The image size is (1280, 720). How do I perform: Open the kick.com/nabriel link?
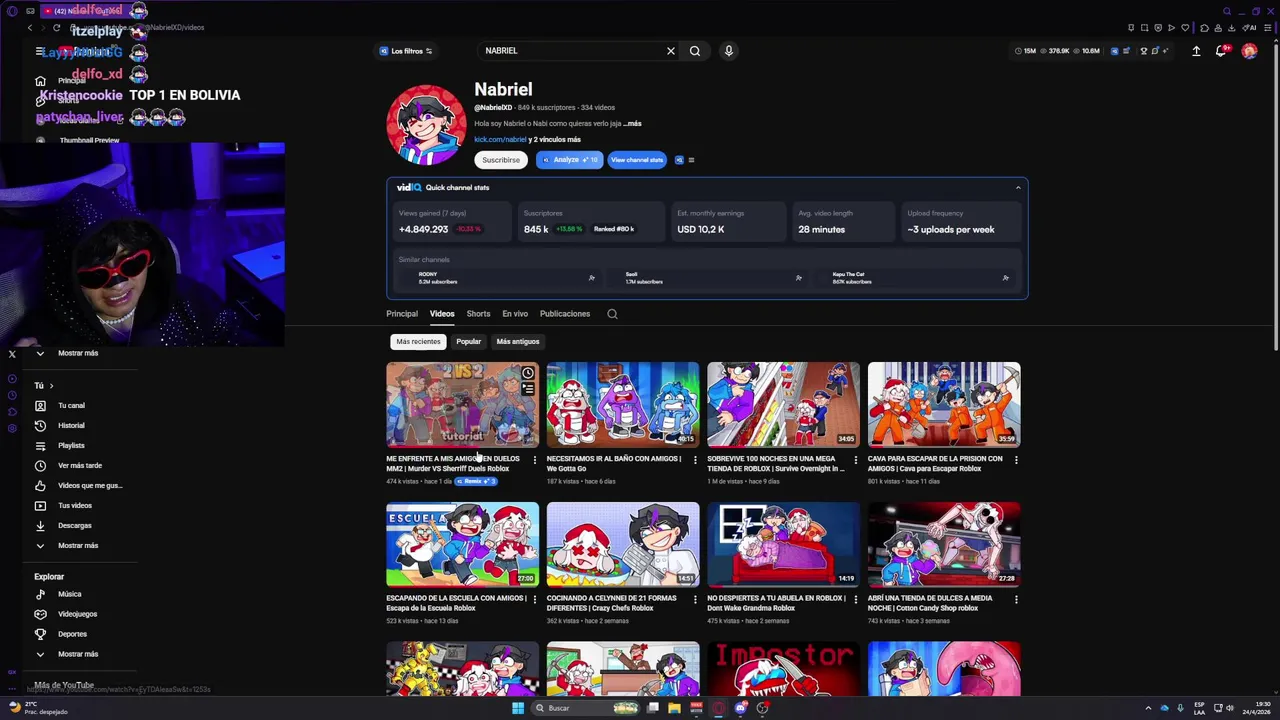[x=500, y=140]
